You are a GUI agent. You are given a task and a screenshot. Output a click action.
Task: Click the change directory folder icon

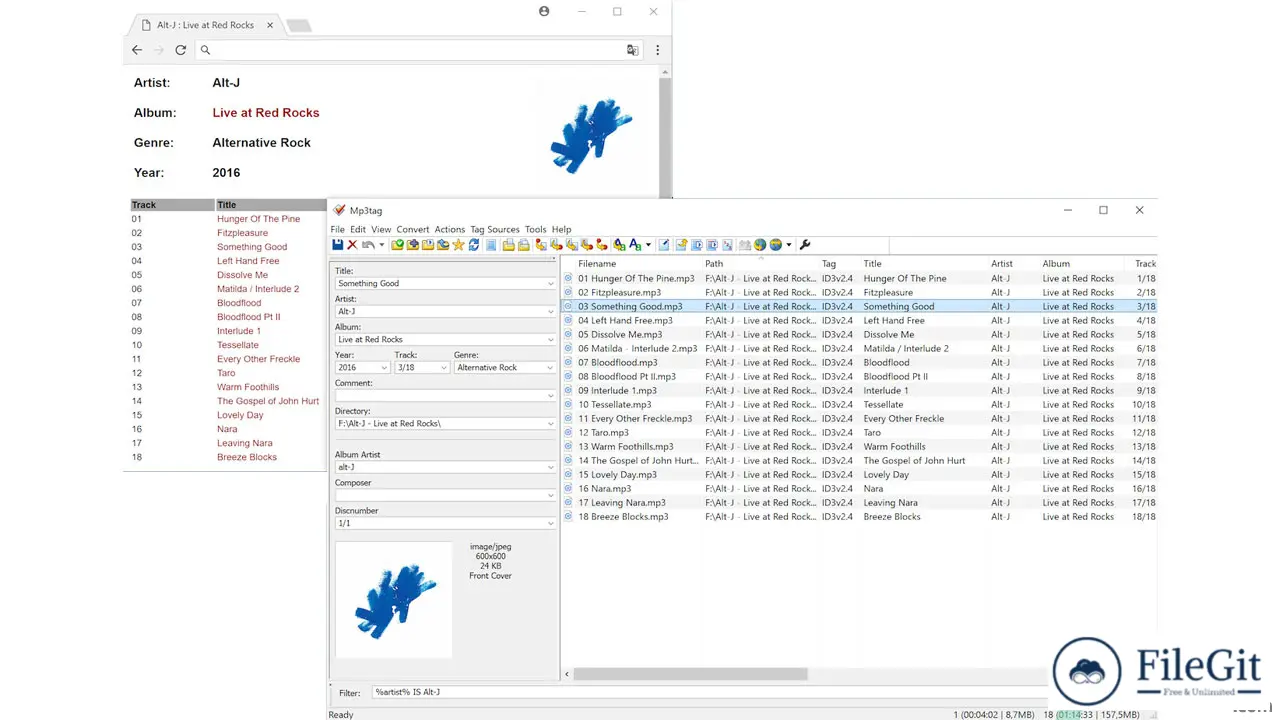tap(398, 244)
